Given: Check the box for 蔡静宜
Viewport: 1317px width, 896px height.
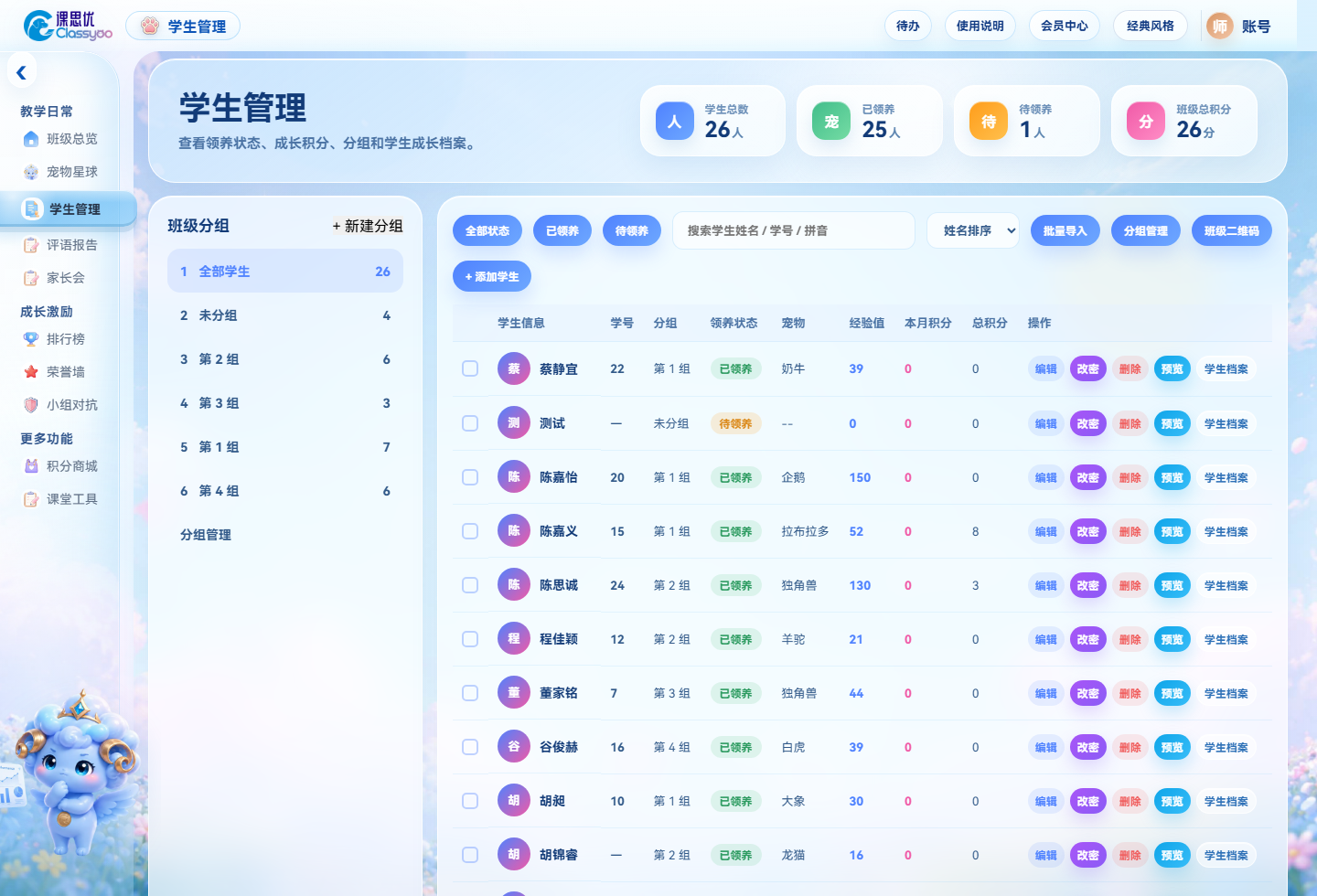Looking at the screenshot, I should pos(470,368).
